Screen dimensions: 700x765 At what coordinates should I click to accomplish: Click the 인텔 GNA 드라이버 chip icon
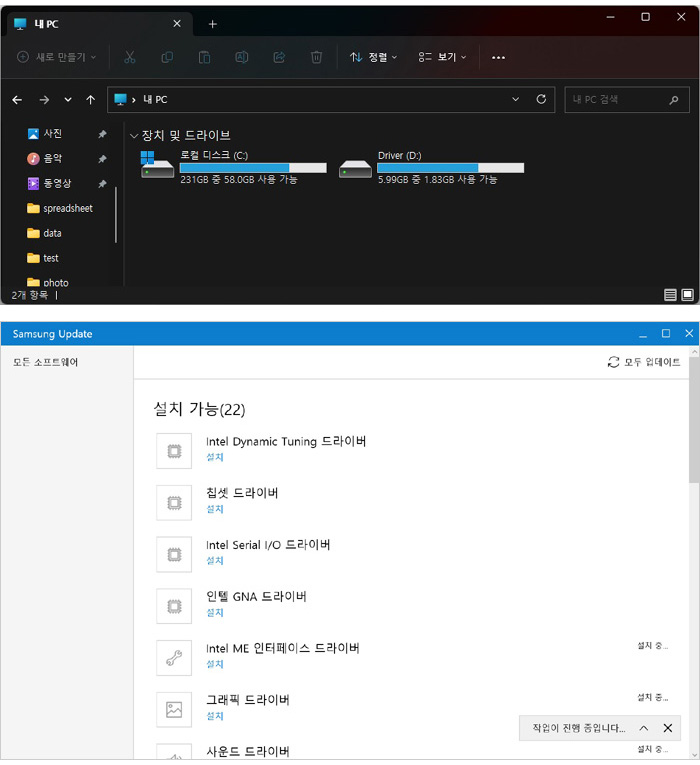[x=174, y=606]
